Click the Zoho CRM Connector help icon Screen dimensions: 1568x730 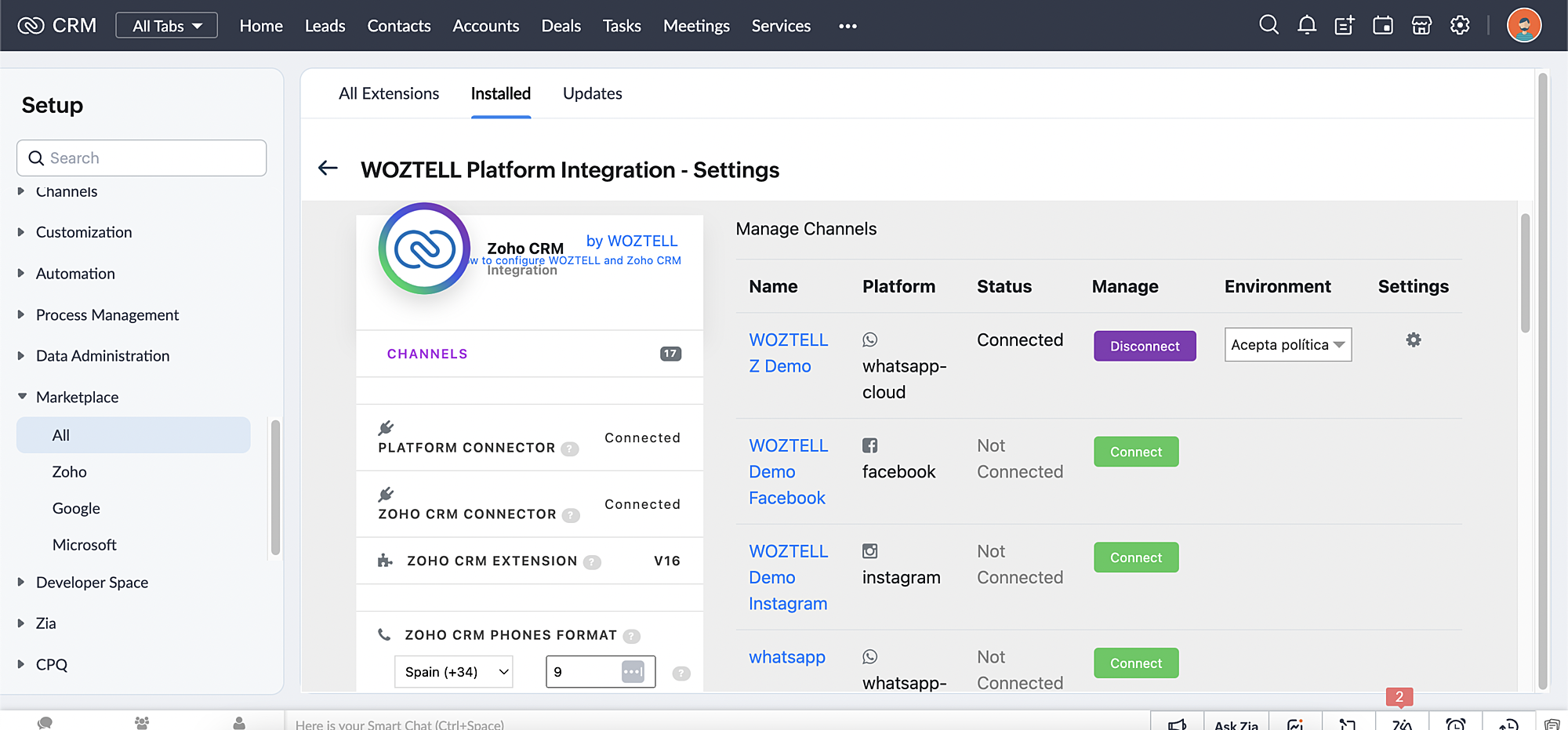[x=572, y=515]
